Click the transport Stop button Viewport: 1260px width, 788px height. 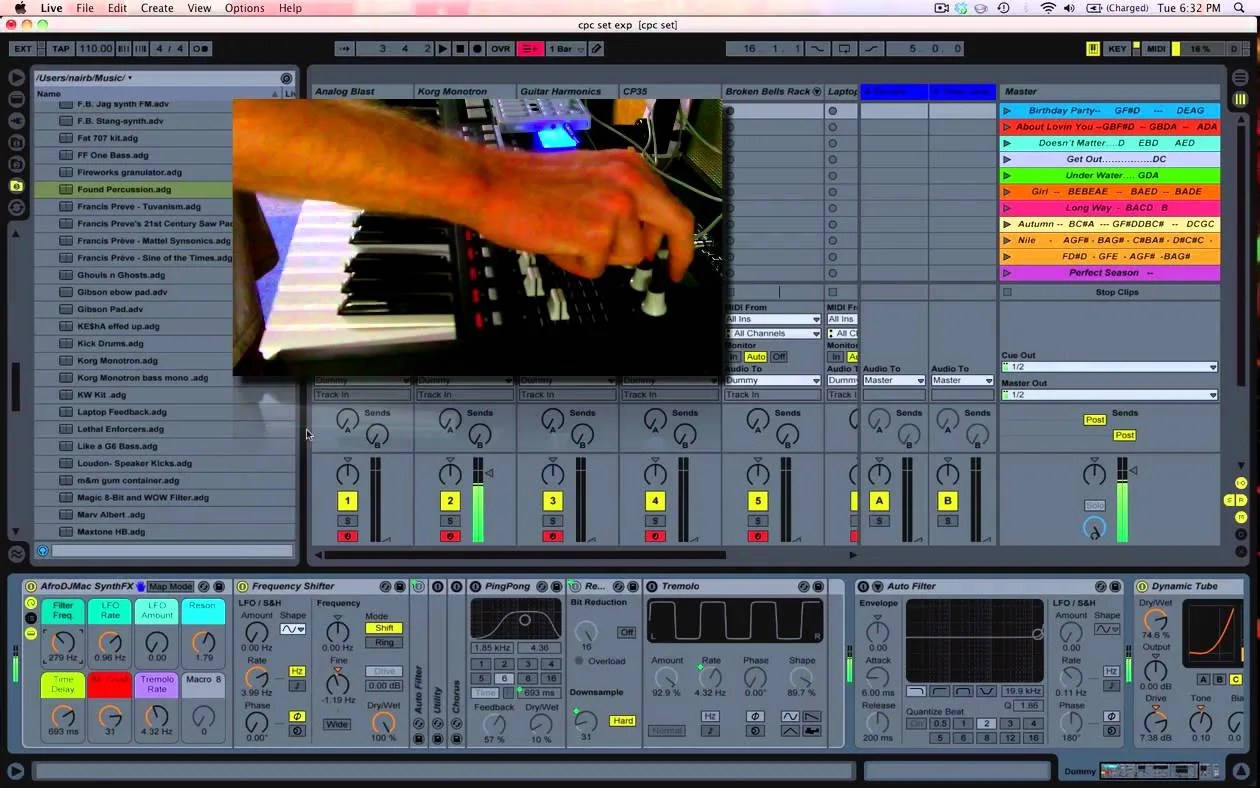click(x=460, y=48)
